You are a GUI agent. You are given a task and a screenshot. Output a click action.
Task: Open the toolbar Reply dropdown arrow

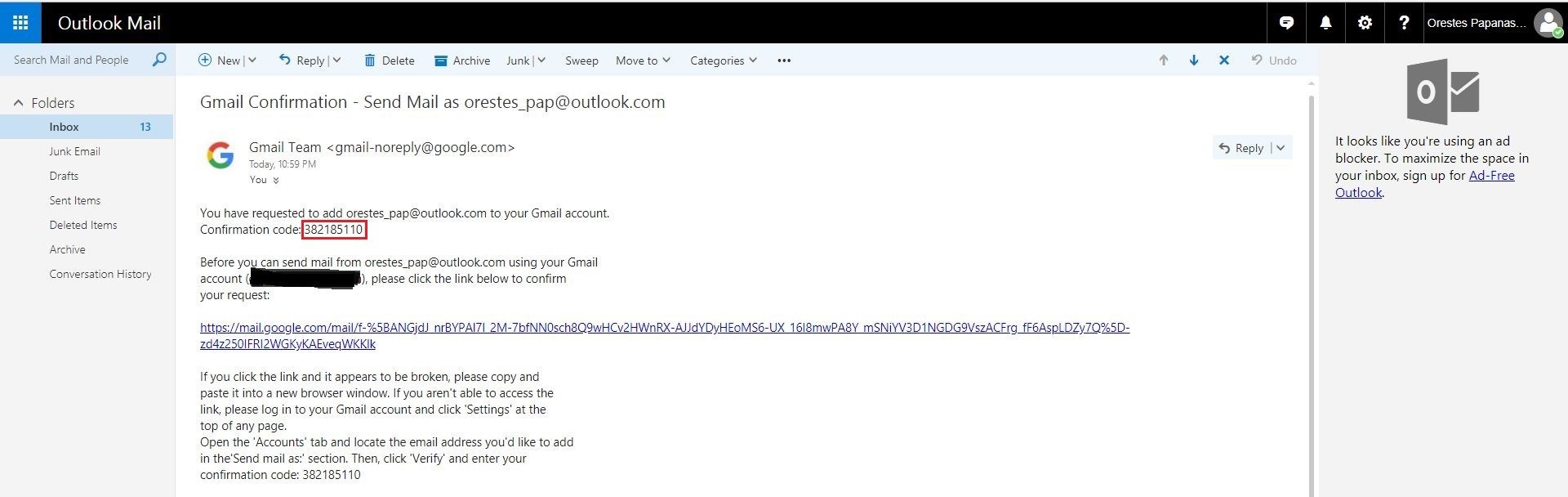(x=336, y=60)
